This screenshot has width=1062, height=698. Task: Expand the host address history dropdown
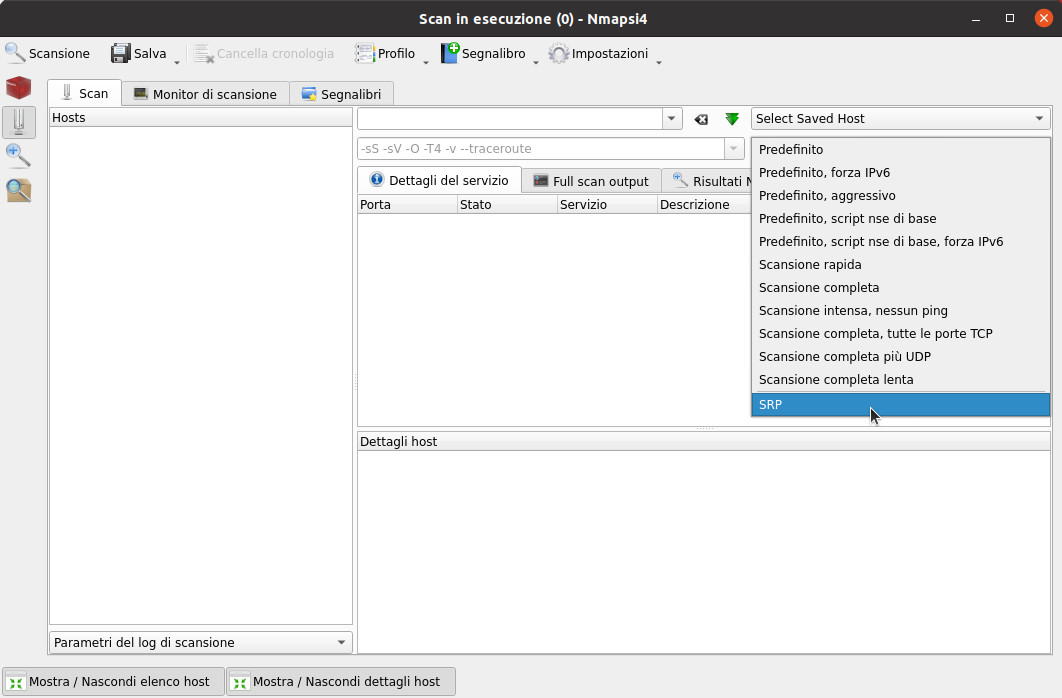(x=671, y=118)
